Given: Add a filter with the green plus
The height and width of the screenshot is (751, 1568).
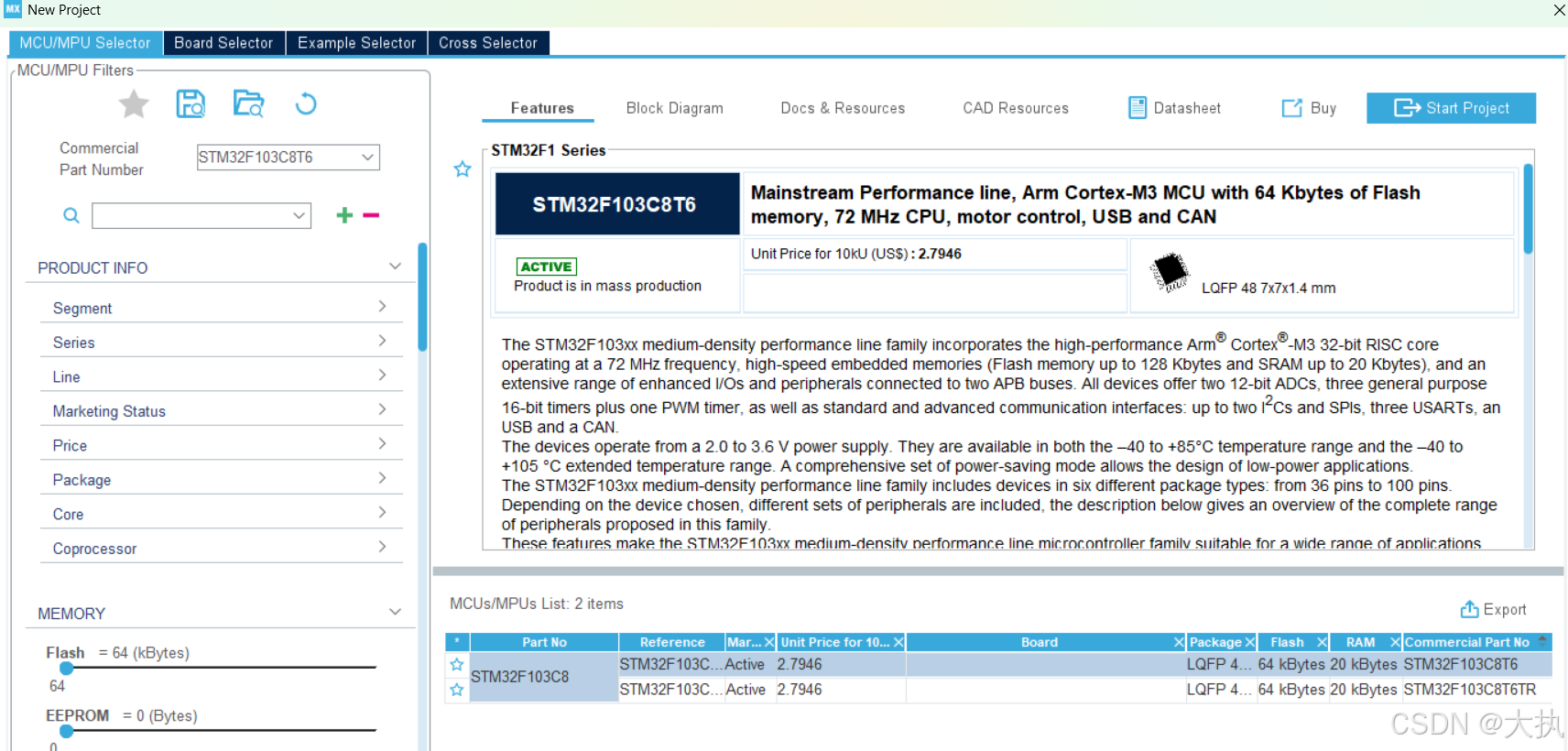Looking at the screenshot, I should (x=344, y=215).
